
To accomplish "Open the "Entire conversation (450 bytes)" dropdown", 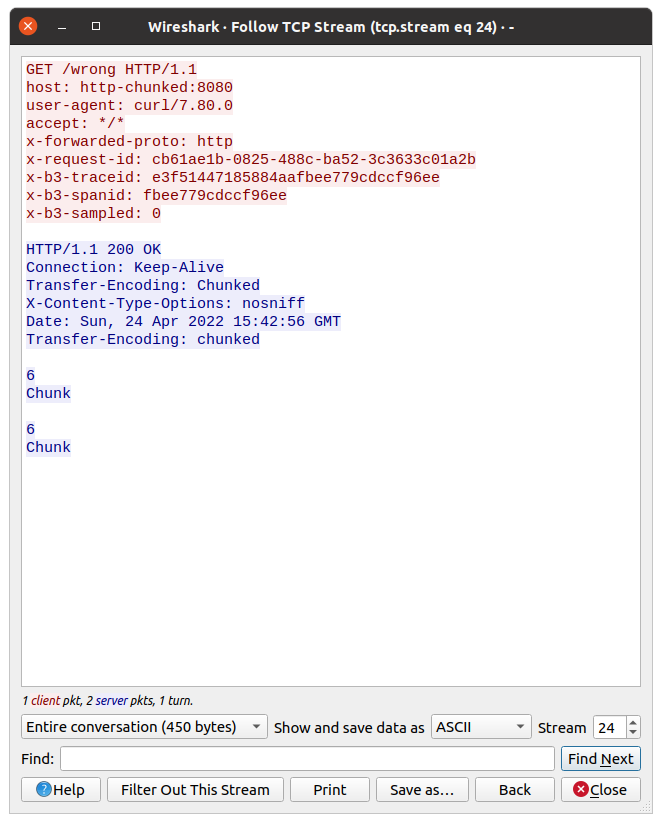I will (x=143, y=727).
